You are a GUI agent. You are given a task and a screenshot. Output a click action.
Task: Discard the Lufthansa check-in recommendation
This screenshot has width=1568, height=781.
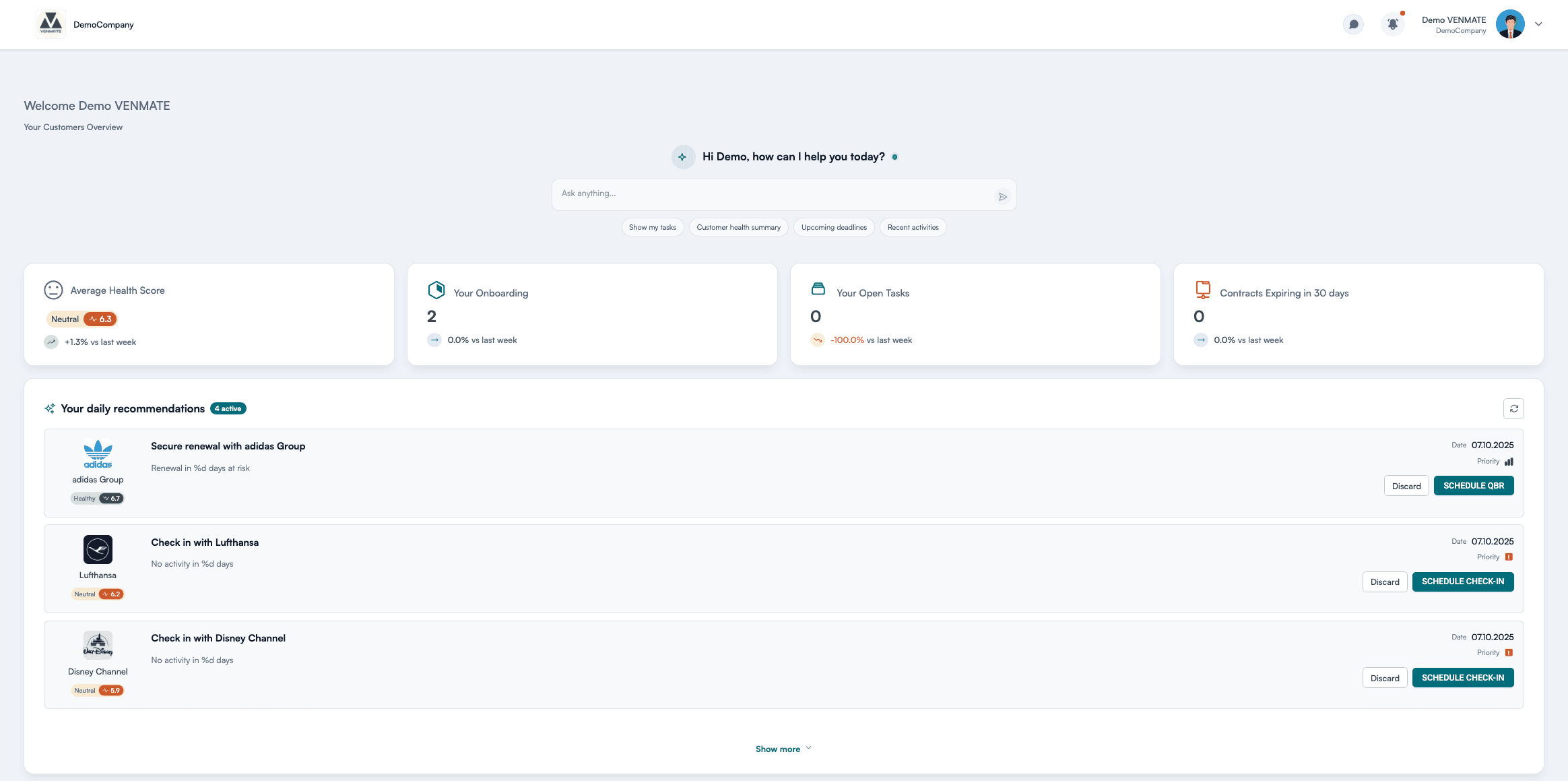[1385, 582]
